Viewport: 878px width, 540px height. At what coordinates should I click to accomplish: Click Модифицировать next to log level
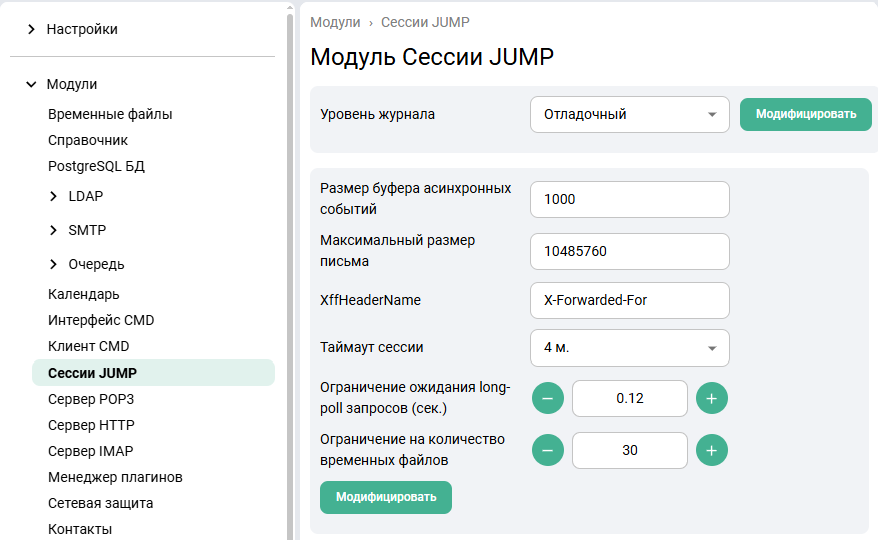(806, 114)
